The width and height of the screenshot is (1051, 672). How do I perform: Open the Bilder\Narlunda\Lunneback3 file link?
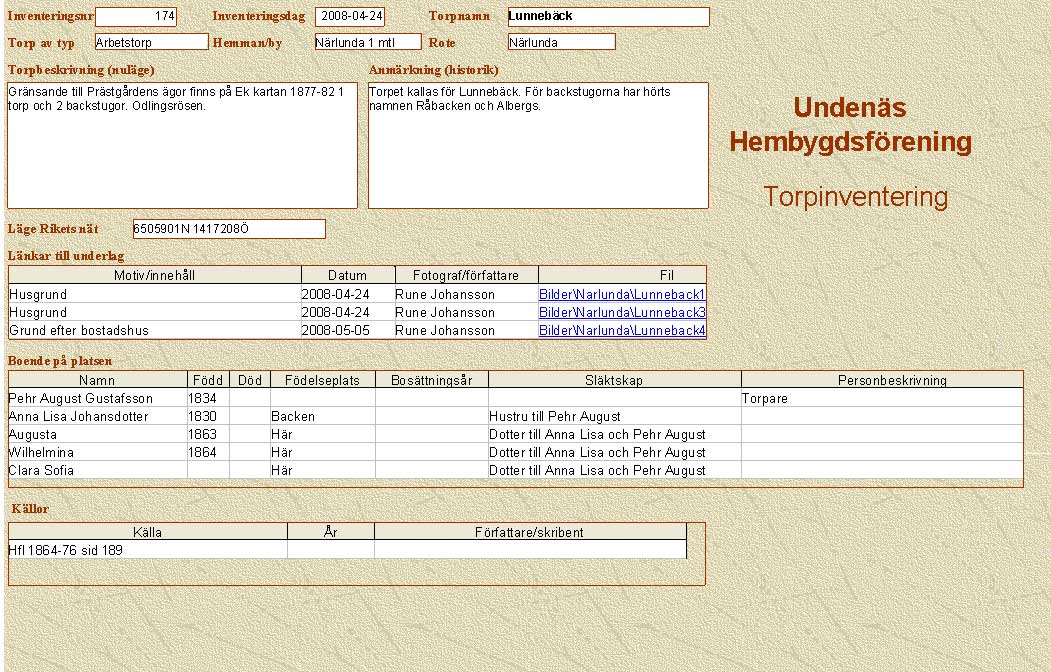[x=622, y=313]
